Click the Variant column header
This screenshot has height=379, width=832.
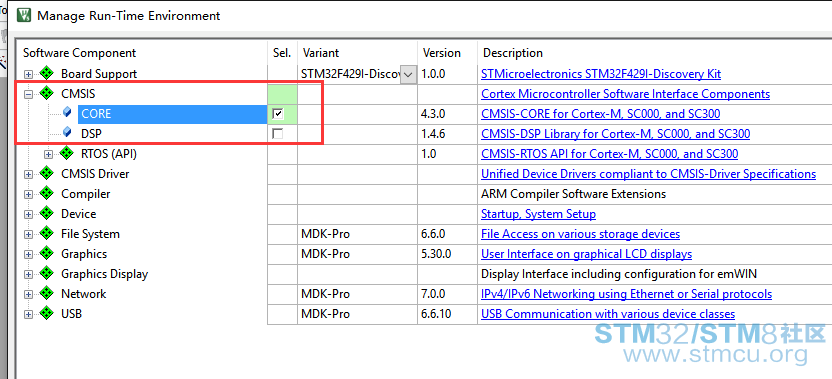pyautogui.click(x=320, y=53)
